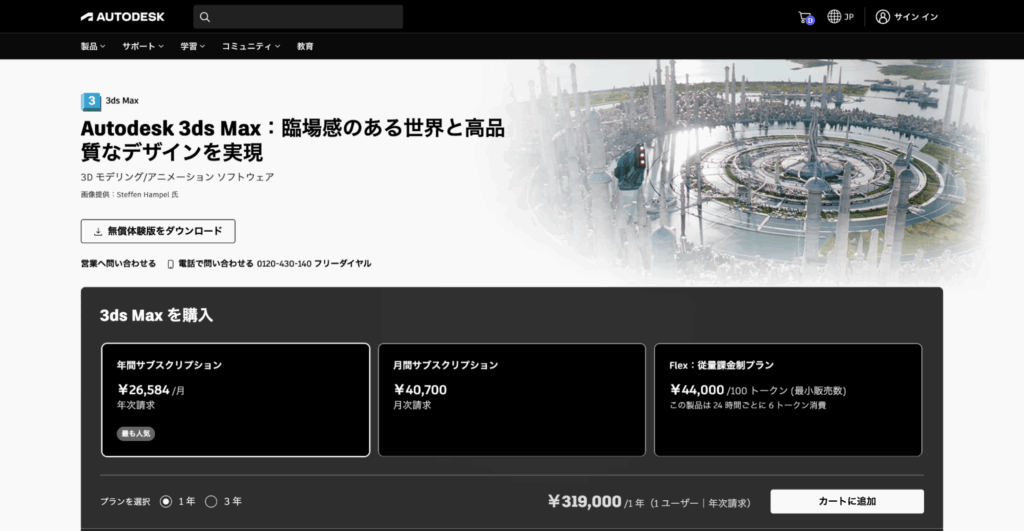This screenshot has width=1024, height=531.
Task: Open the コミュニティ dropdown menu
Action: [x=250, y=46]
